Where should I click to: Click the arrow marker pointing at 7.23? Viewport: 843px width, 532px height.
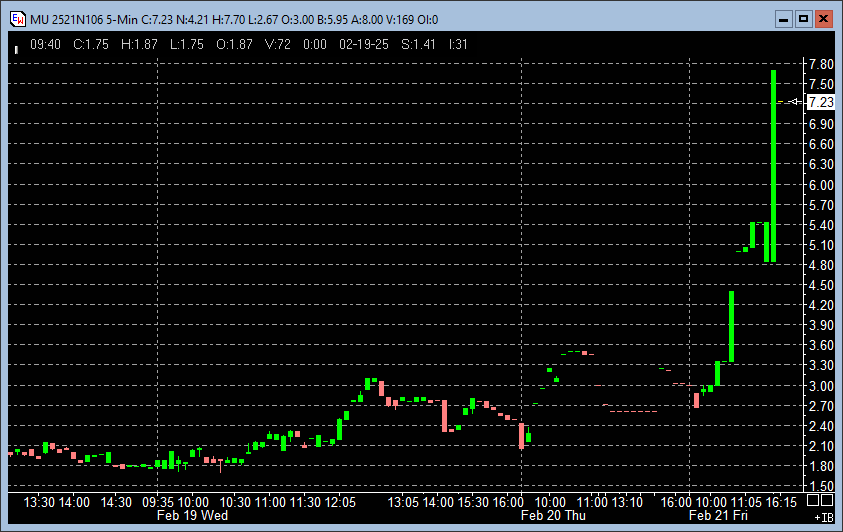click(794, 102)
